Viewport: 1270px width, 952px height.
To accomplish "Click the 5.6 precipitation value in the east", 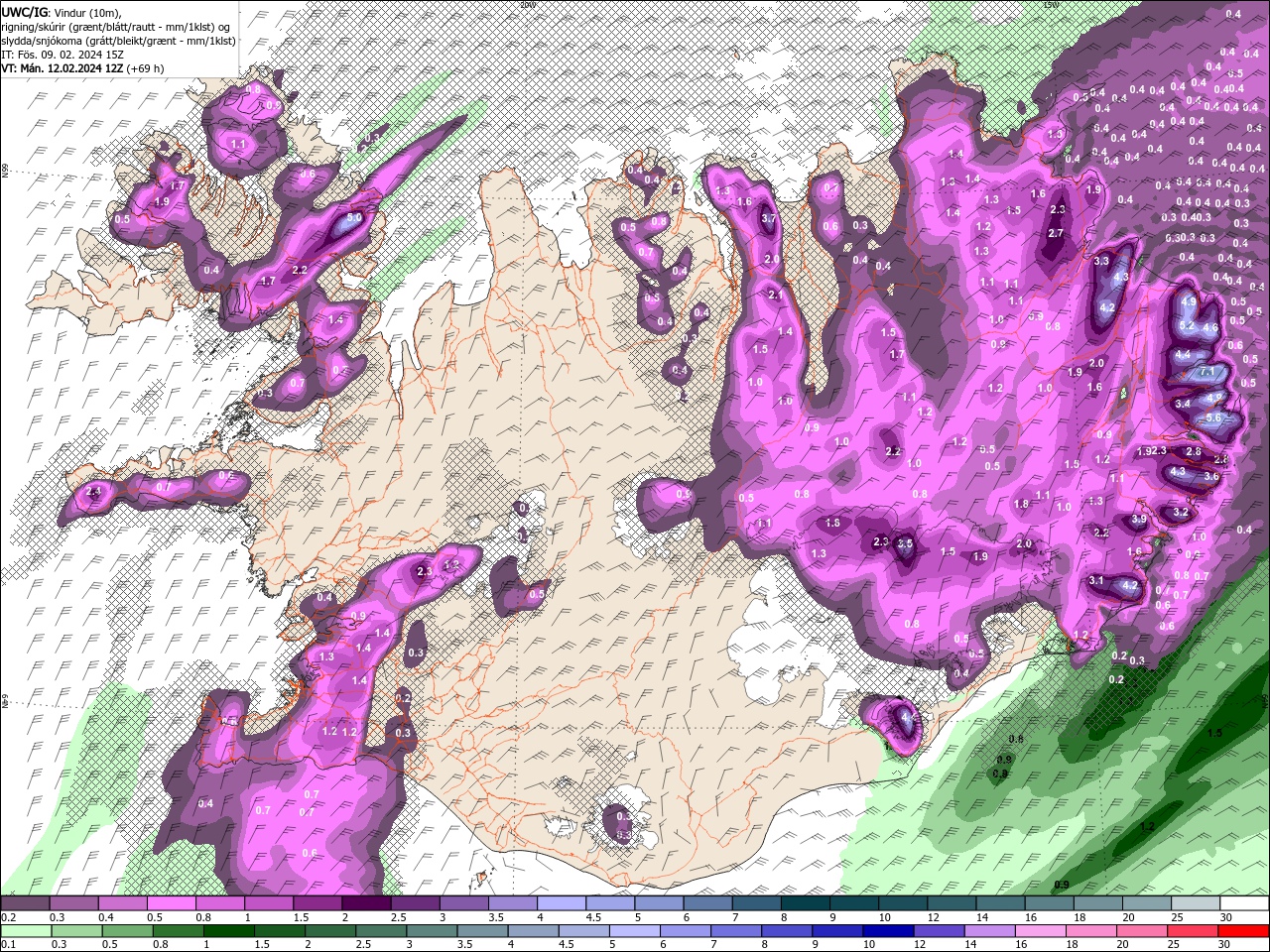I will (1212, 418).
